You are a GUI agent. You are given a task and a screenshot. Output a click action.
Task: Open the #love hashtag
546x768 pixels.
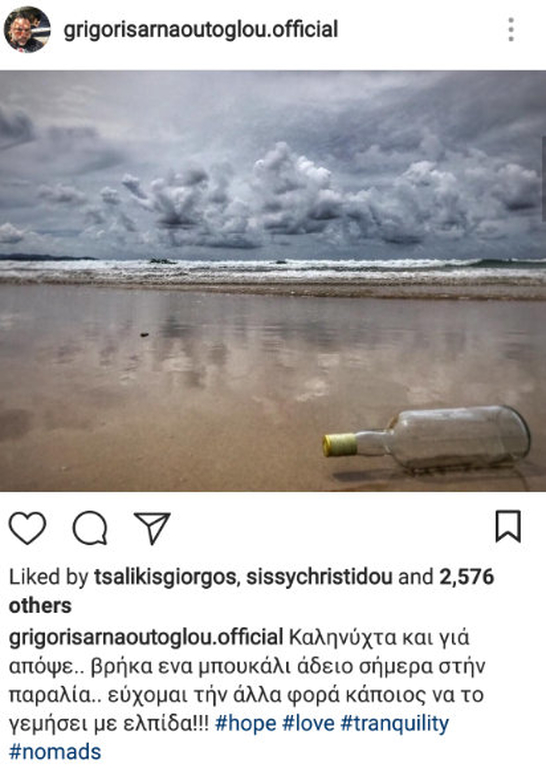[x=309, y=723]
